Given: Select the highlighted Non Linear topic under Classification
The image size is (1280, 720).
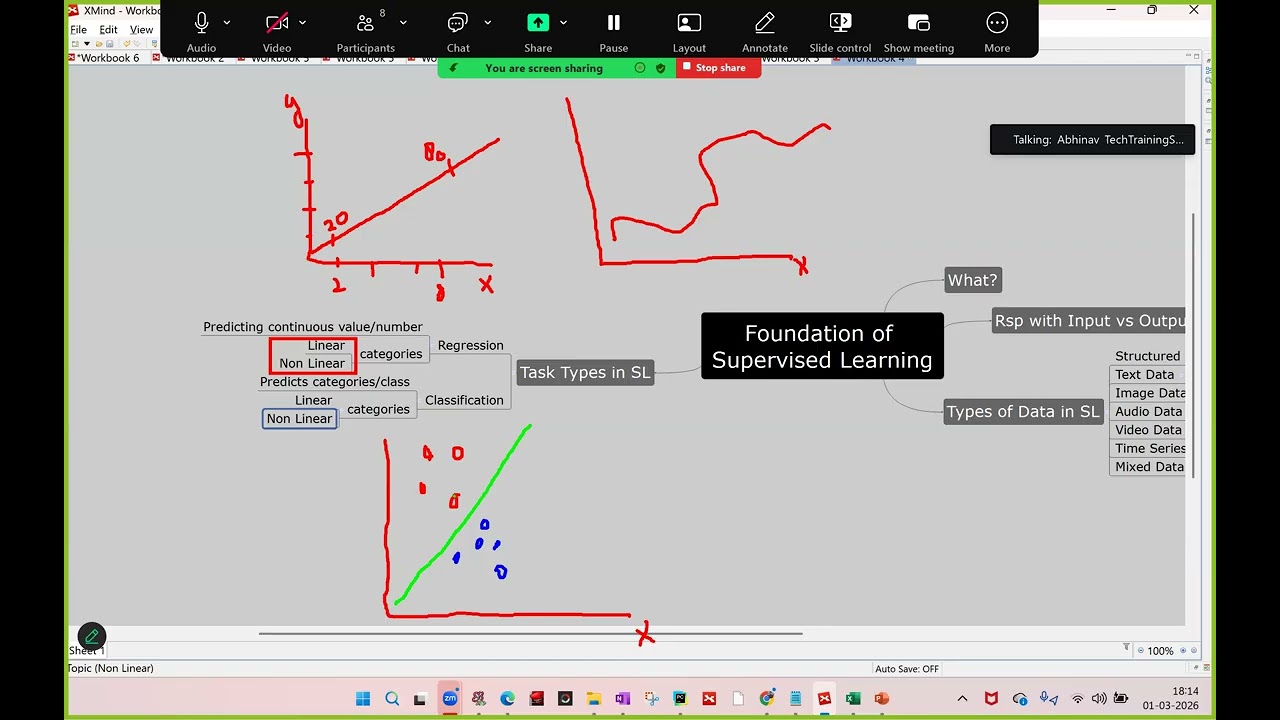Looking at the screenshot, I should [x=300, y=418].
